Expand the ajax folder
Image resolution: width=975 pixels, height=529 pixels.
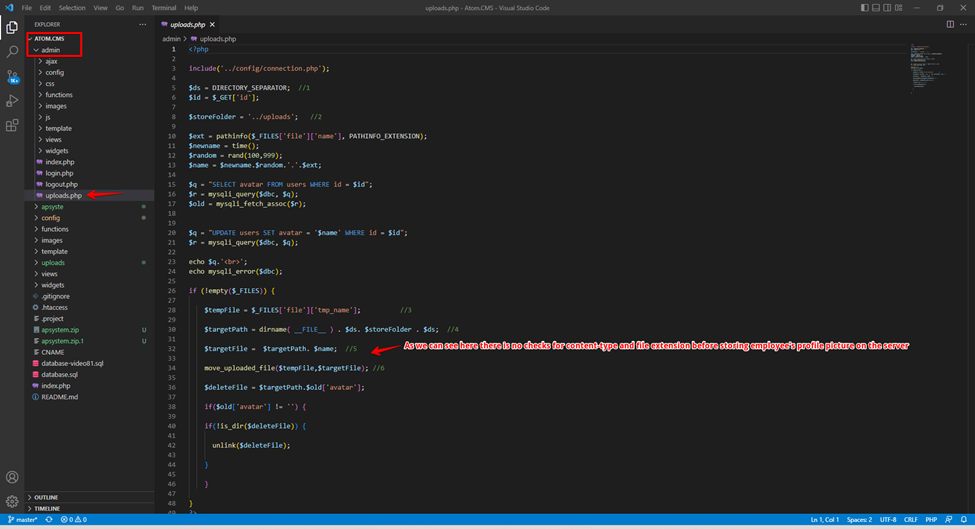coord(89,61)
